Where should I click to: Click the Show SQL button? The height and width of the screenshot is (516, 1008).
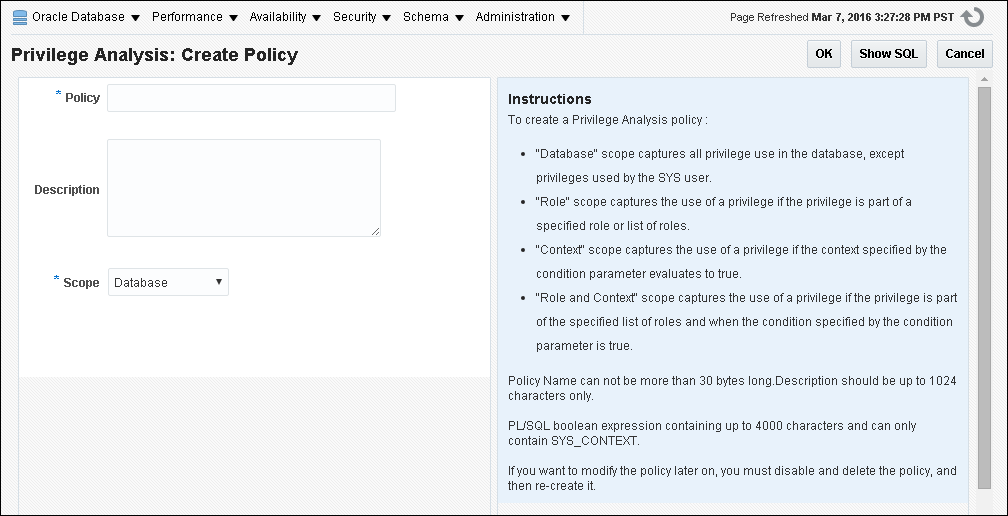(x=889, y=54)
